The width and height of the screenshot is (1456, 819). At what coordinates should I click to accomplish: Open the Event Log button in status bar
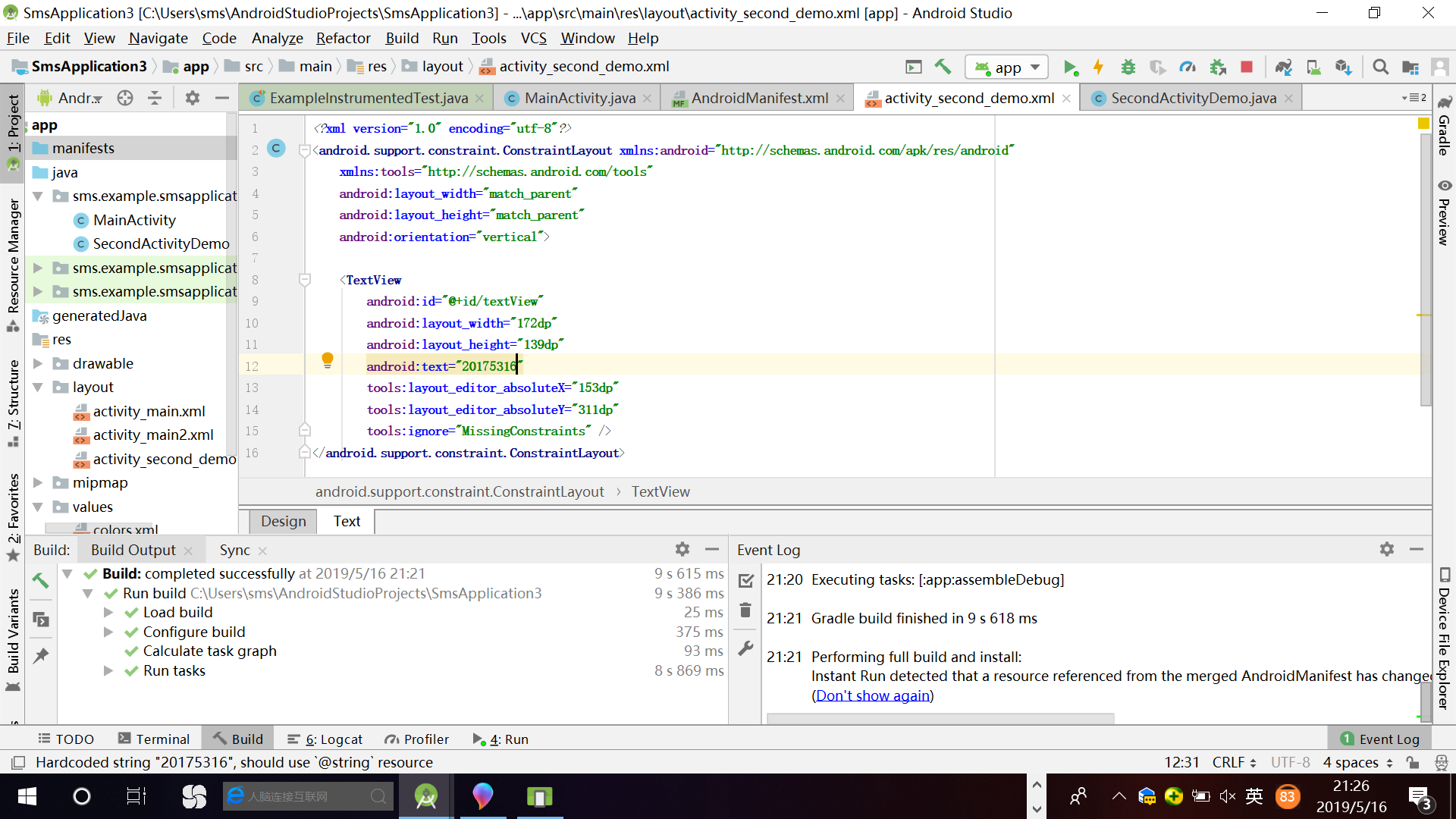(1379, 739)
